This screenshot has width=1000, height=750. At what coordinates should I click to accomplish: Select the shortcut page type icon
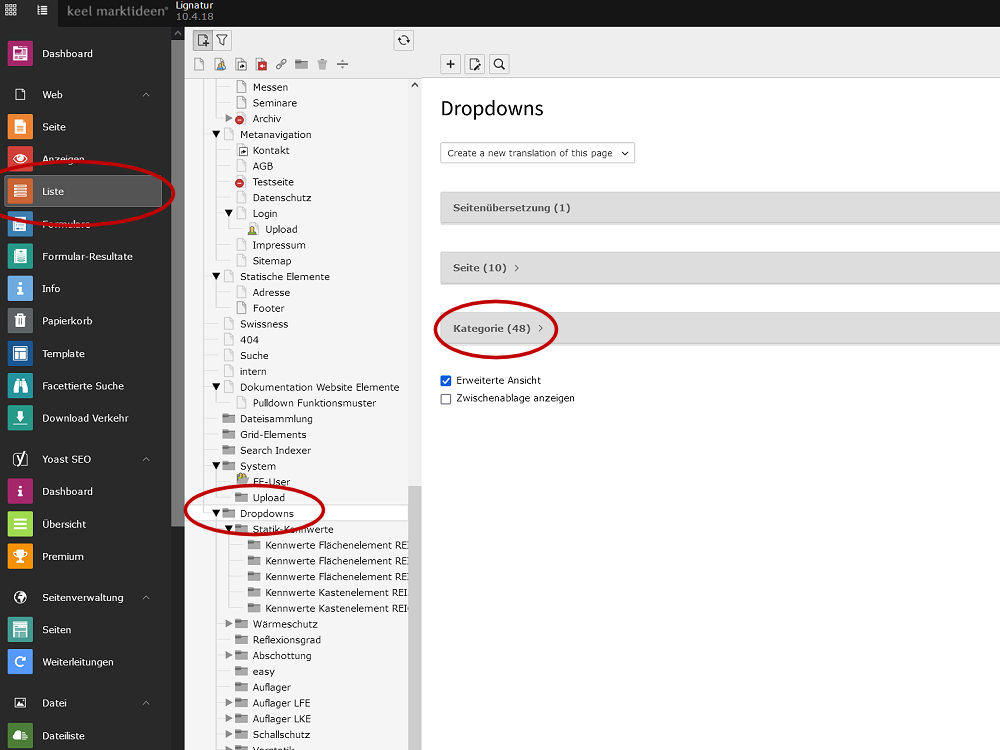pyautogui.click(x=240, y=64)
